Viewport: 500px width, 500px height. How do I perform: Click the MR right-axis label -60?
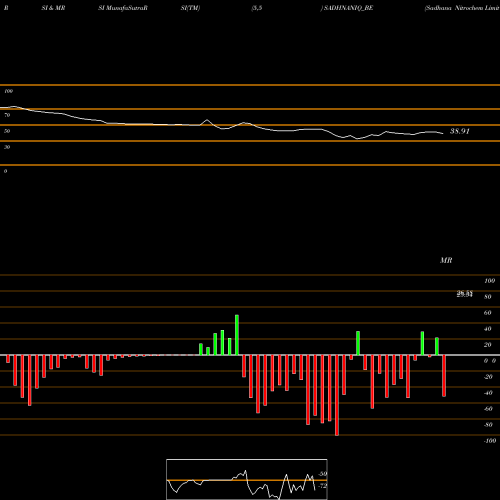(488, 409)
